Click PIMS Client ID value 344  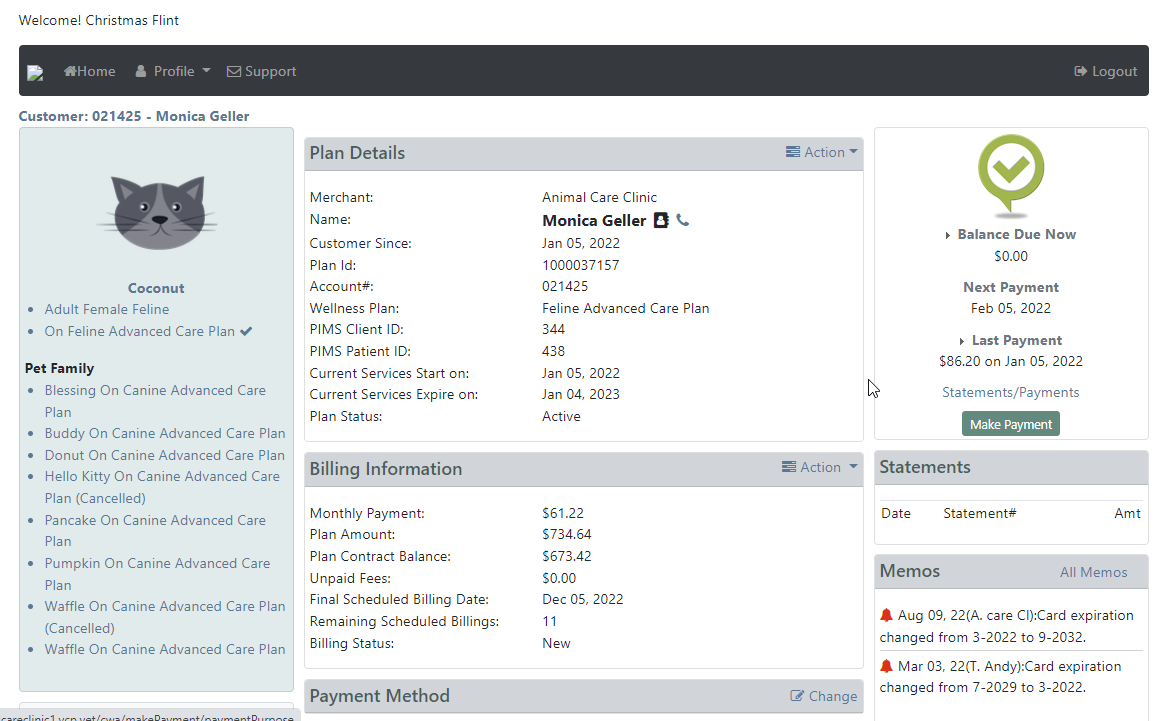(553, 330)
